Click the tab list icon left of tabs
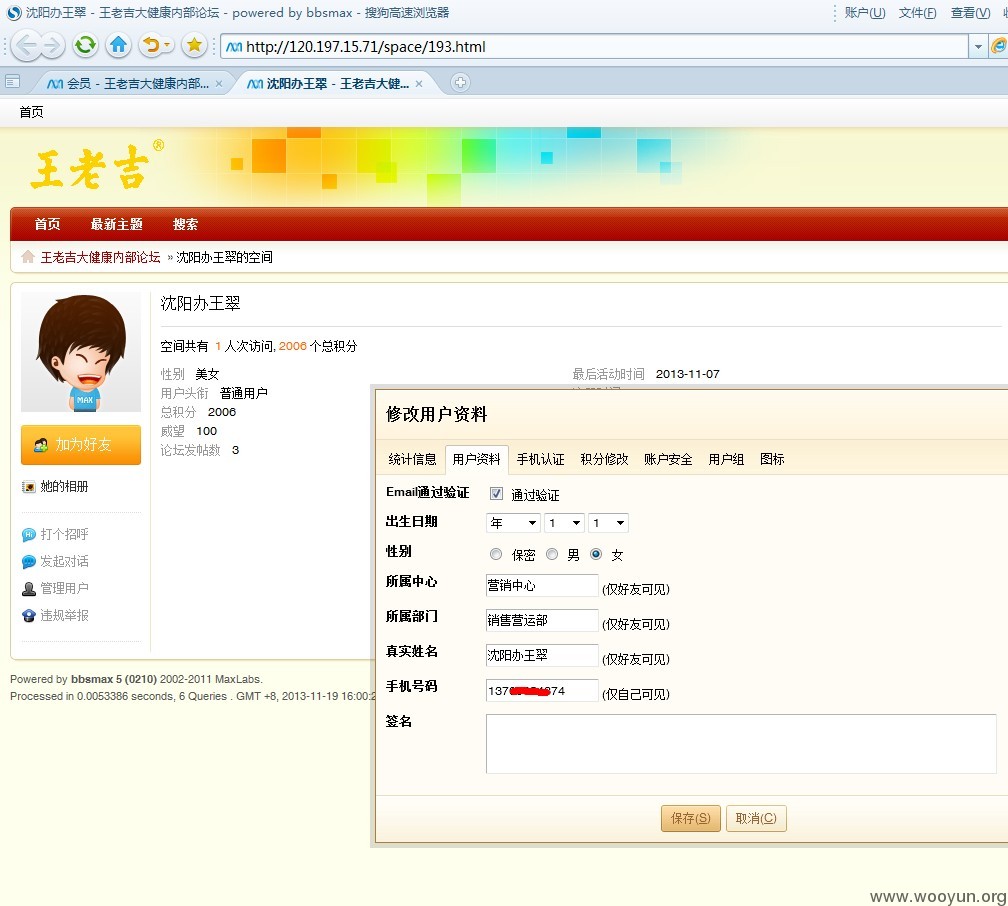The width and height of the screenshot is (1008, 906). pyautogui.click(x=12, y=82)
